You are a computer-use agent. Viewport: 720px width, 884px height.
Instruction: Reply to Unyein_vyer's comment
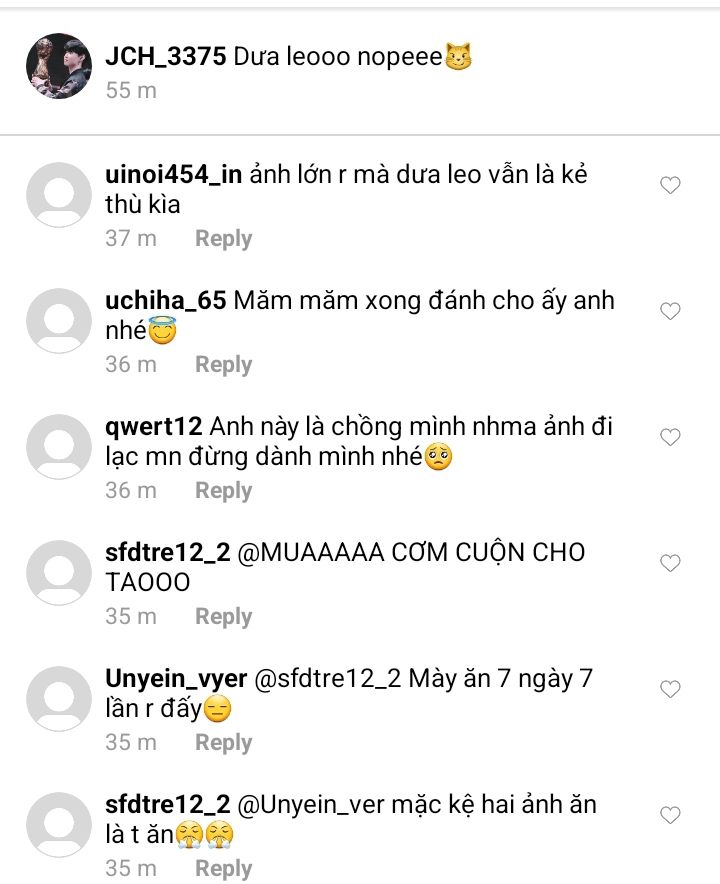click(x=223, y=743)
